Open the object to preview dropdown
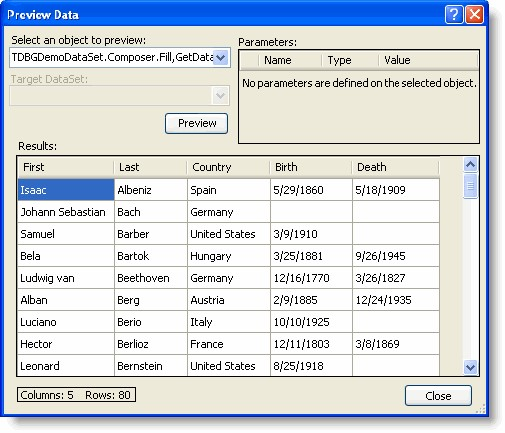The image size is (505, 433). 220,57
